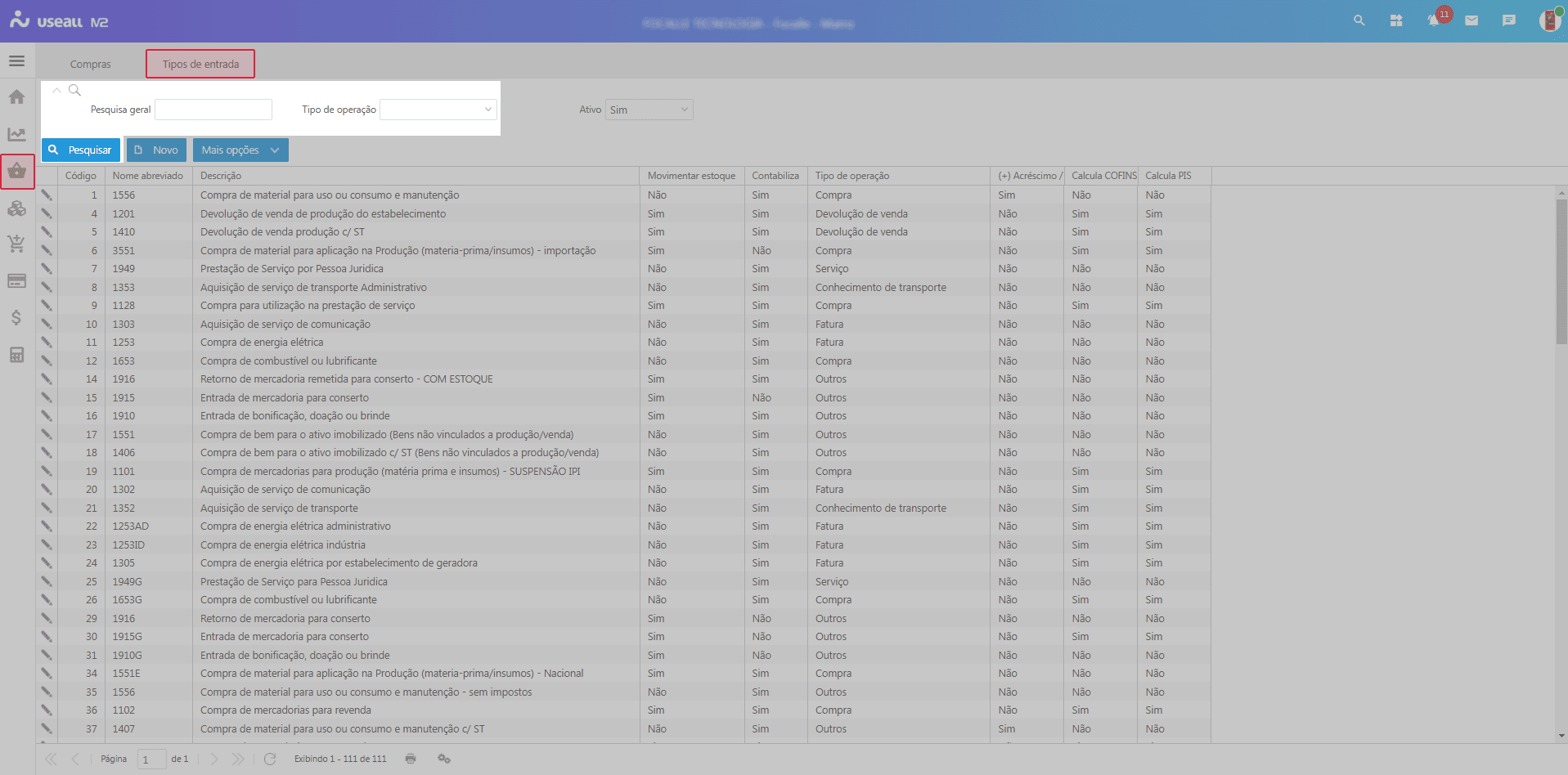
Task: Open the Tipo de operação dropdown
Action: click(438, 110)
